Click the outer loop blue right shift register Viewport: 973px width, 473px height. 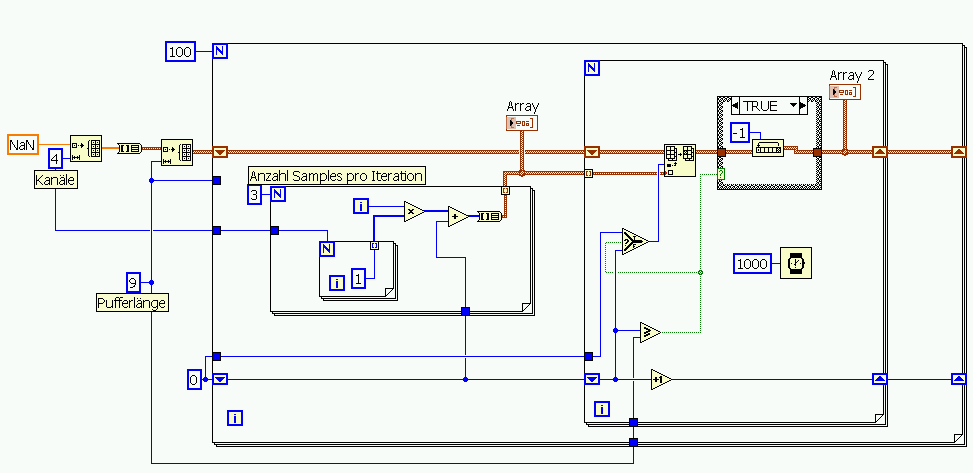tap(959, 379)
